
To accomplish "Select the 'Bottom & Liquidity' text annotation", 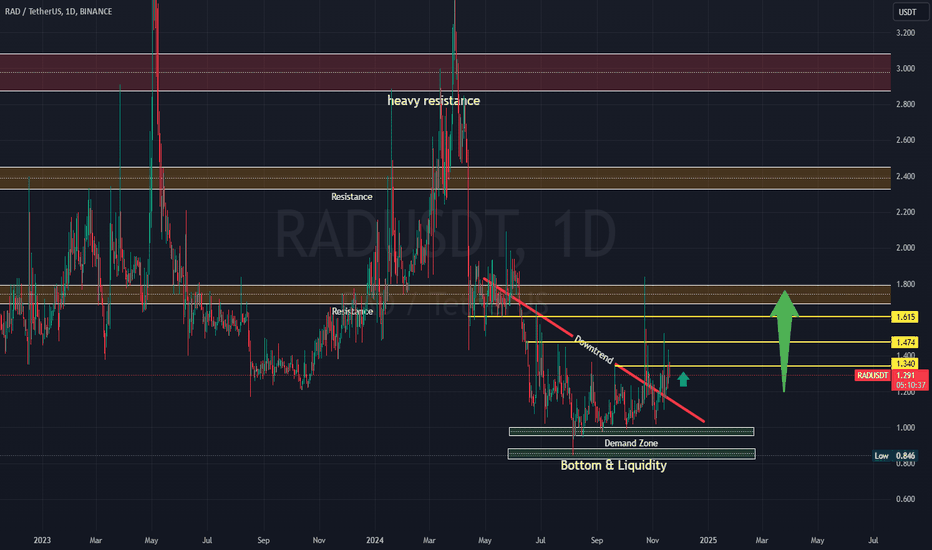I will coord(613,466).
